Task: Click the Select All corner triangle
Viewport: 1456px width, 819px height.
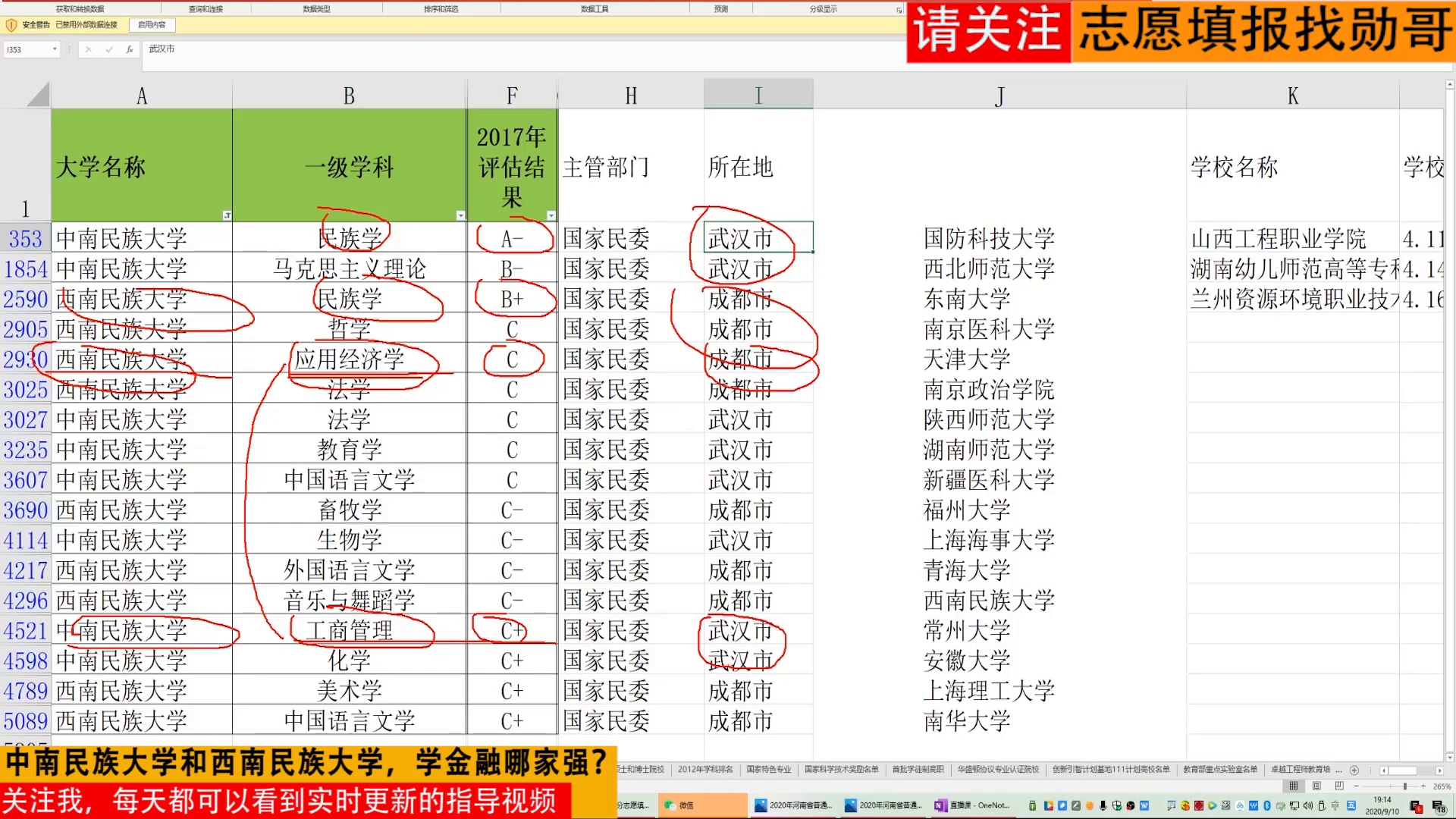Action: pyautogui.click(x=38, y=95)
